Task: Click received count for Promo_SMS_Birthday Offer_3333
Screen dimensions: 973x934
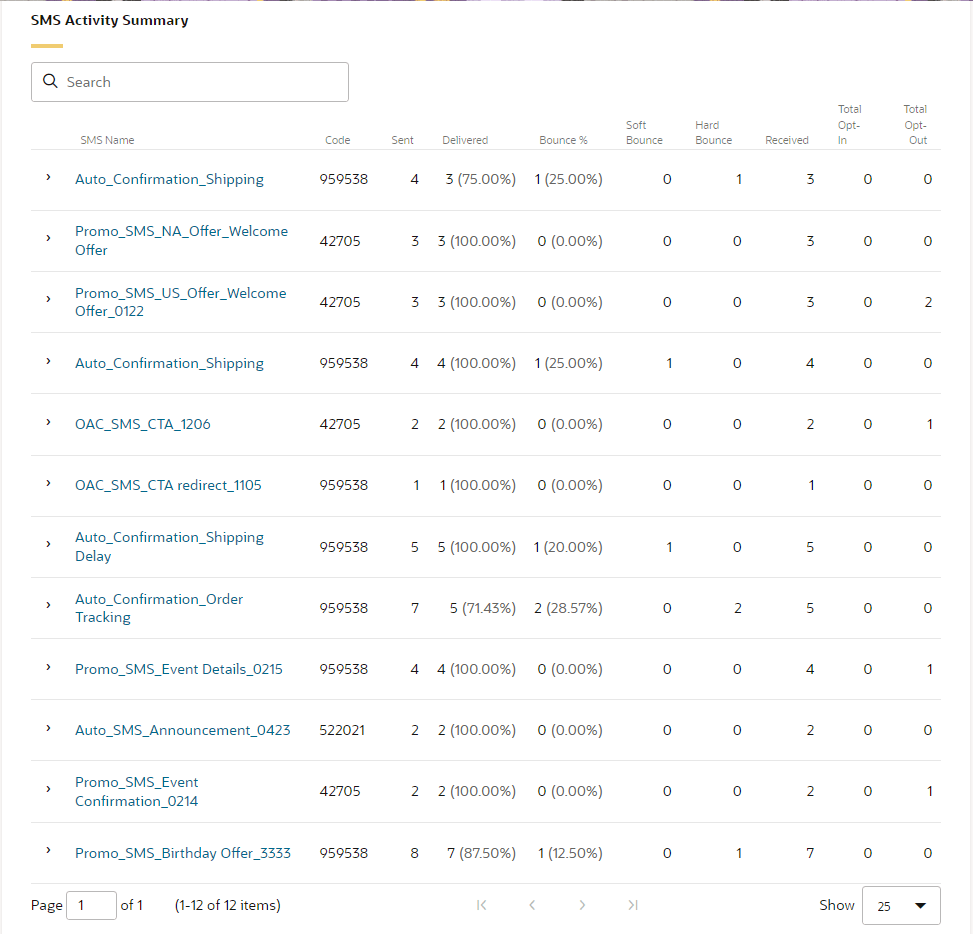Action: (x=810, y=853)
